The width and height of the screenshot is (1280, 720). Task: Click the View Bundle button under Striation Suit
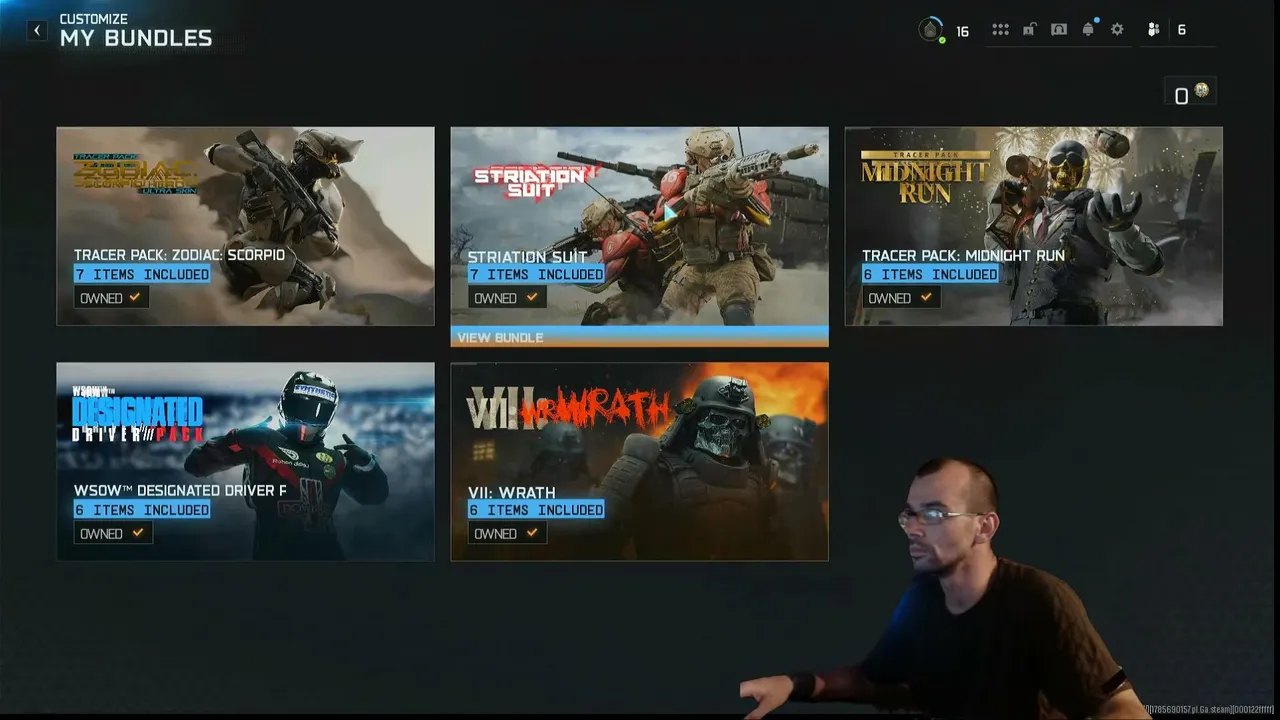click(639, 337)
